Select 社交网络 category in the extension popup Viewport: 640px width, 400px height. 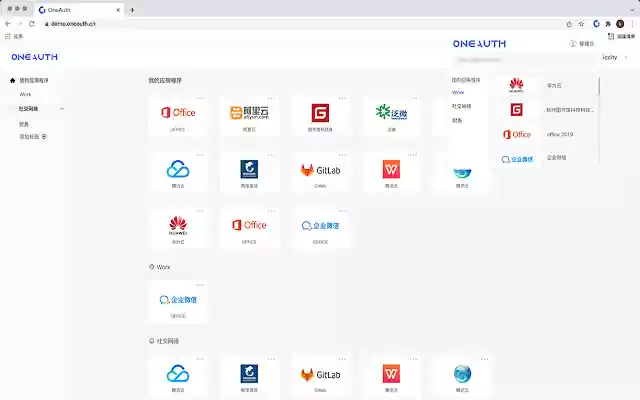(461, 106)
